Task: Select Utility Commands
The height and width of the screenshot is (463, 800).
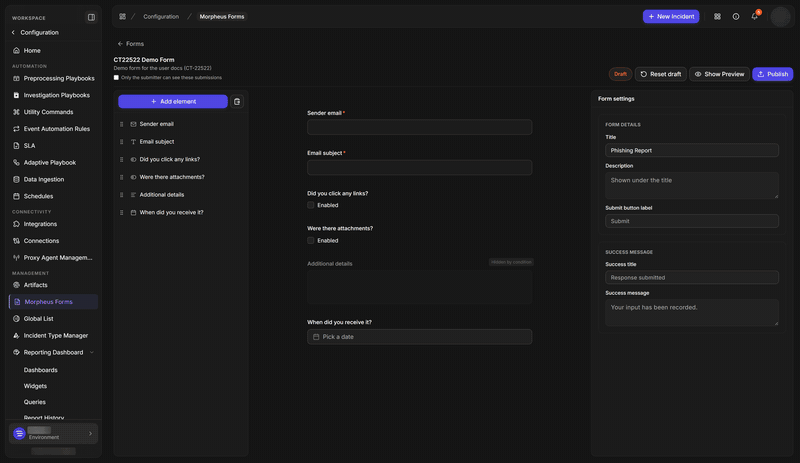Action: click(x=48, y=112)
